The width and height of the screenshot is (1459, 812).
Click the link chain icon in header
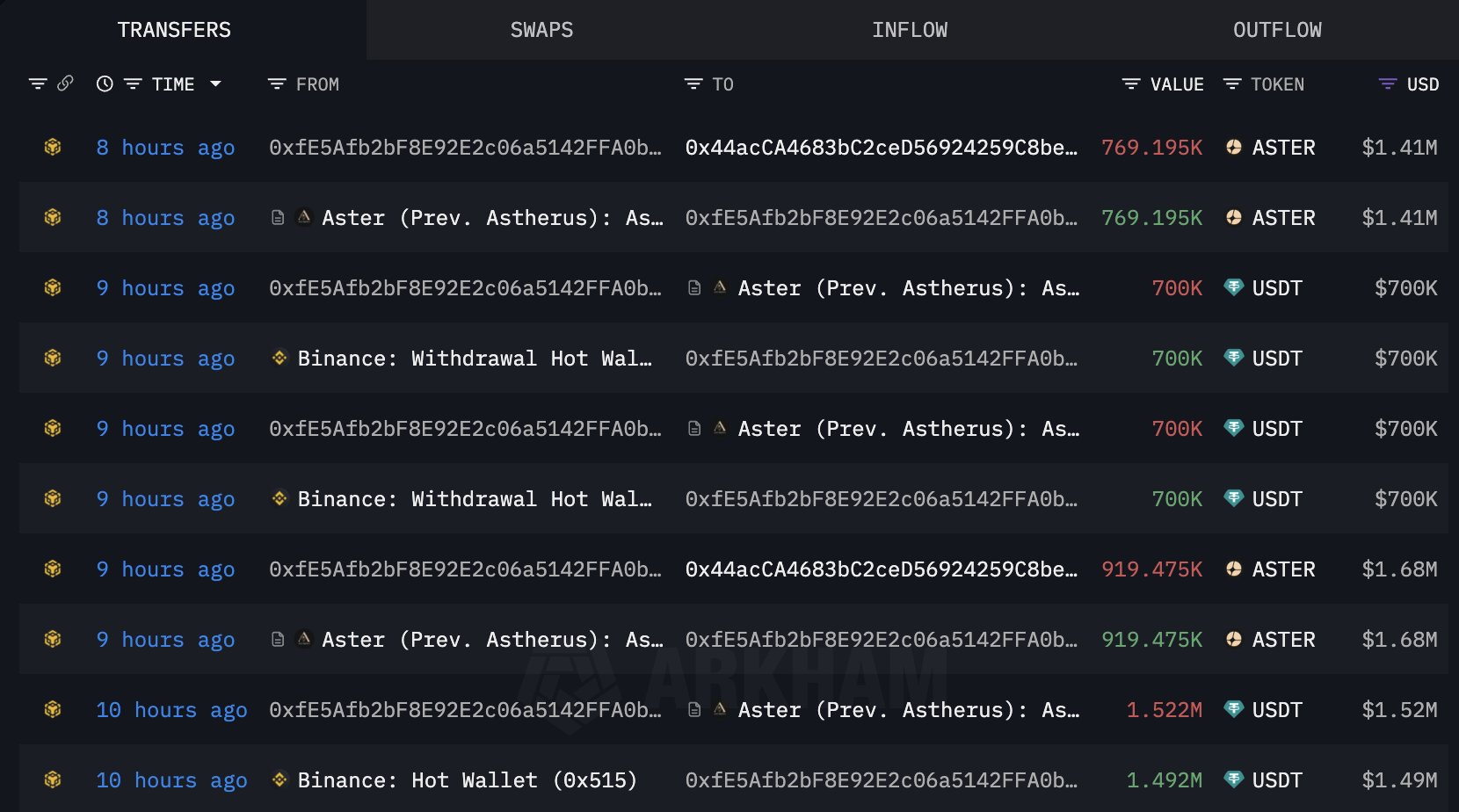(65, 83)
